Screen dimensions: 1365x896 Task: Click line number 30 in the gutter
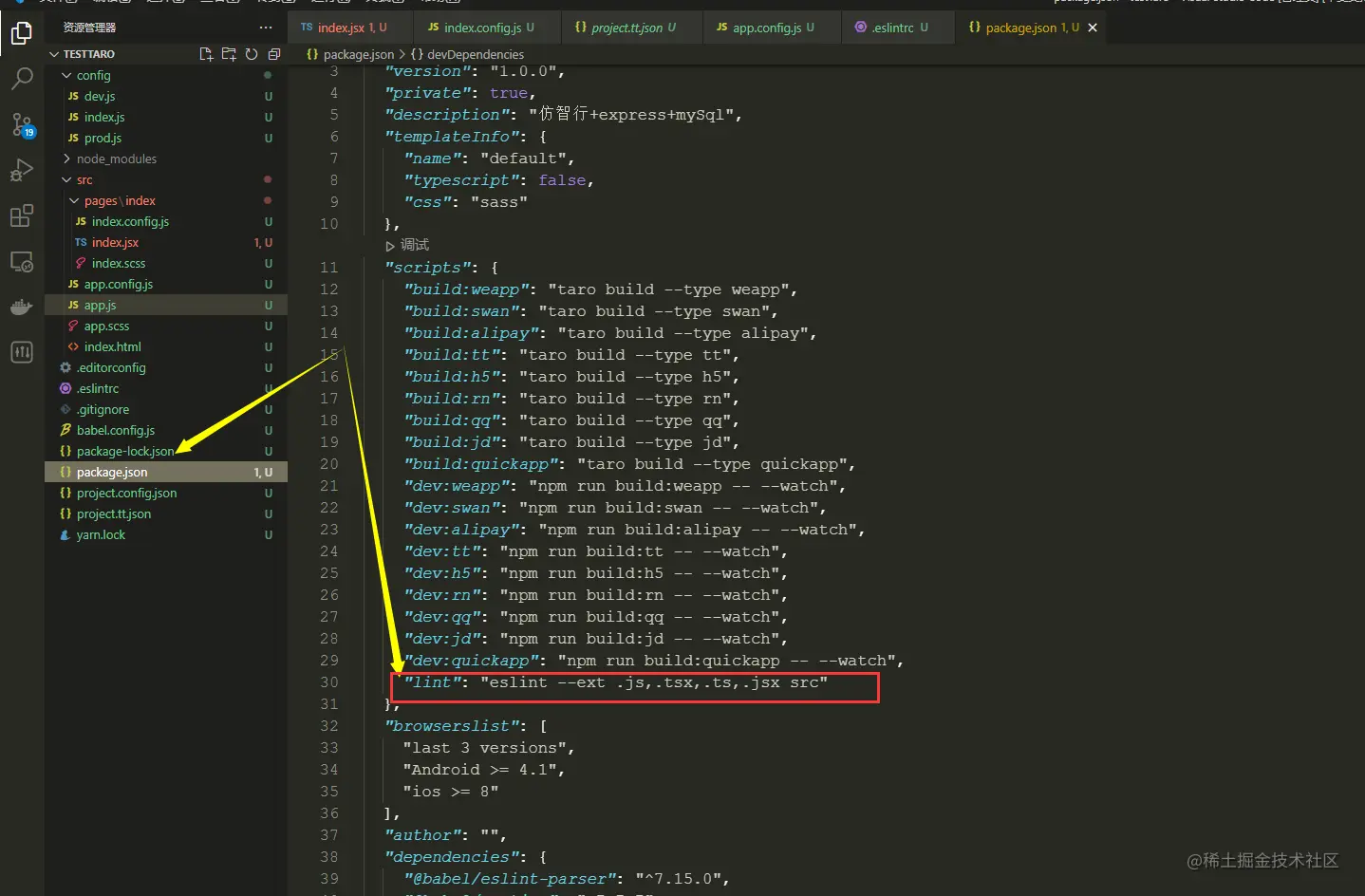pos(328,682)
